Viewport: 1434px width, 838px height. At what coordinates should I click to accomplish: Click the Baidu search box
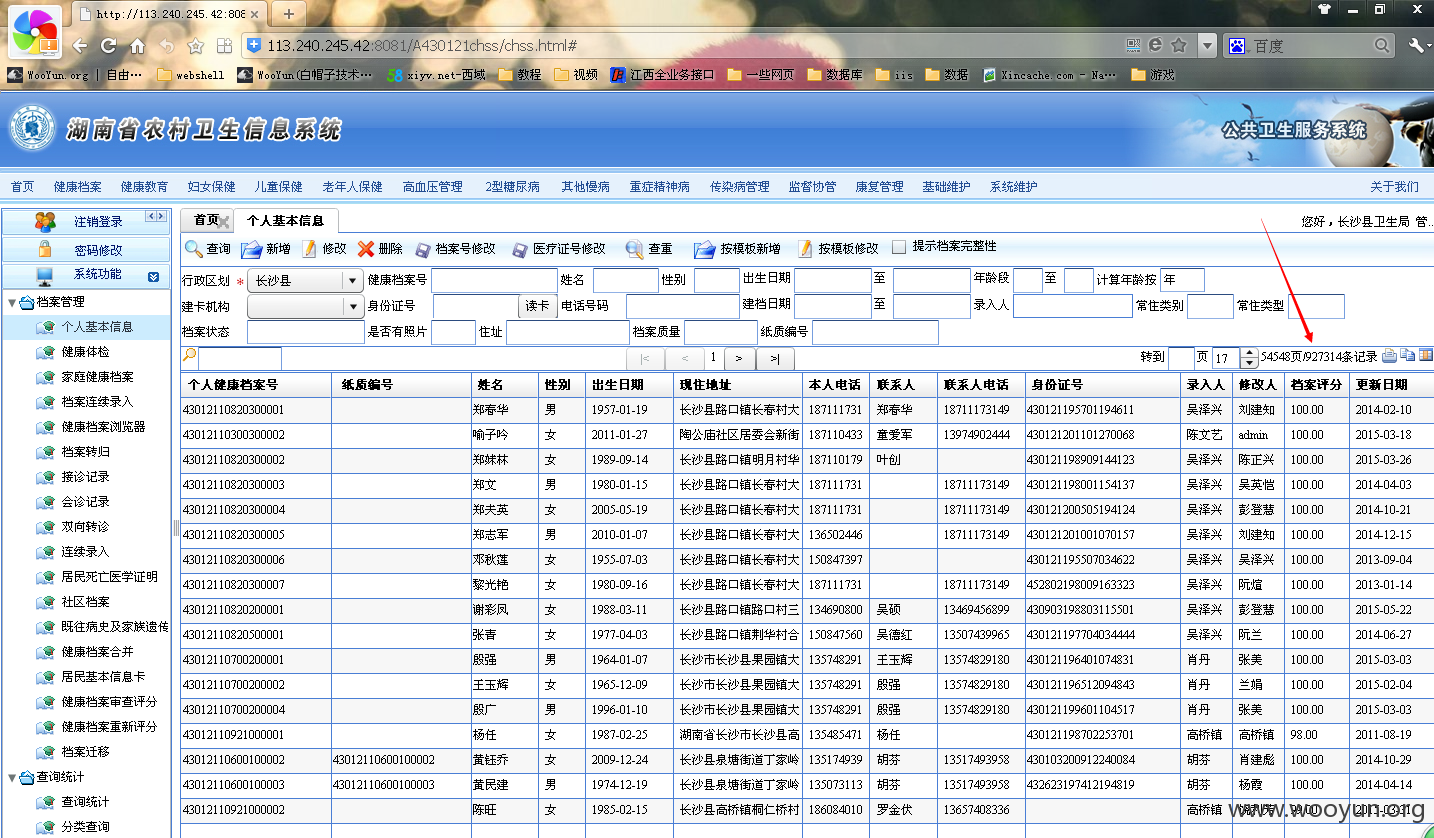(1309, 45)
